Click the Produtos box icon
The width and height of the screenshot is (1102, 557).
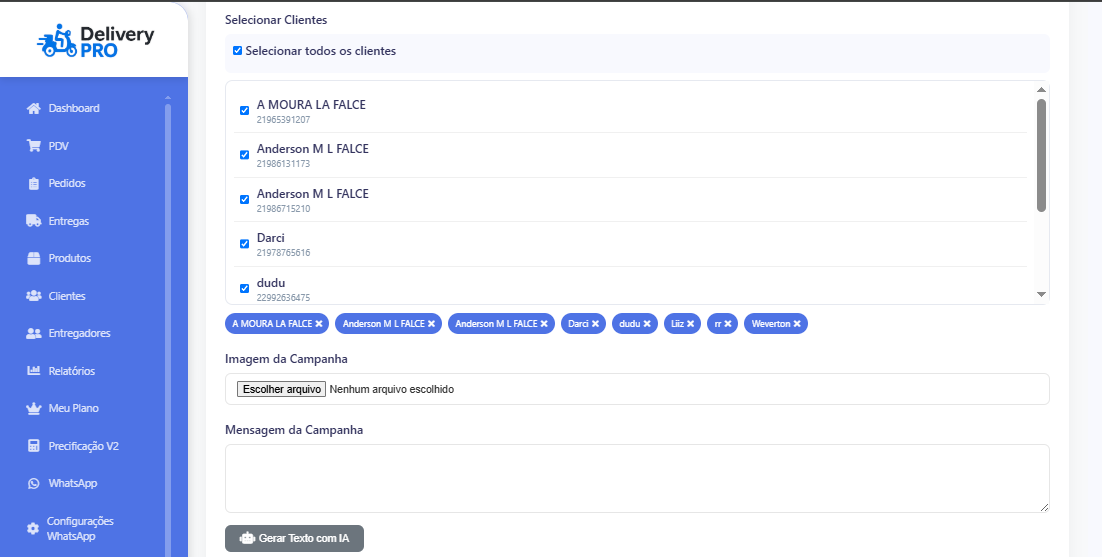[x=33, y=258]
